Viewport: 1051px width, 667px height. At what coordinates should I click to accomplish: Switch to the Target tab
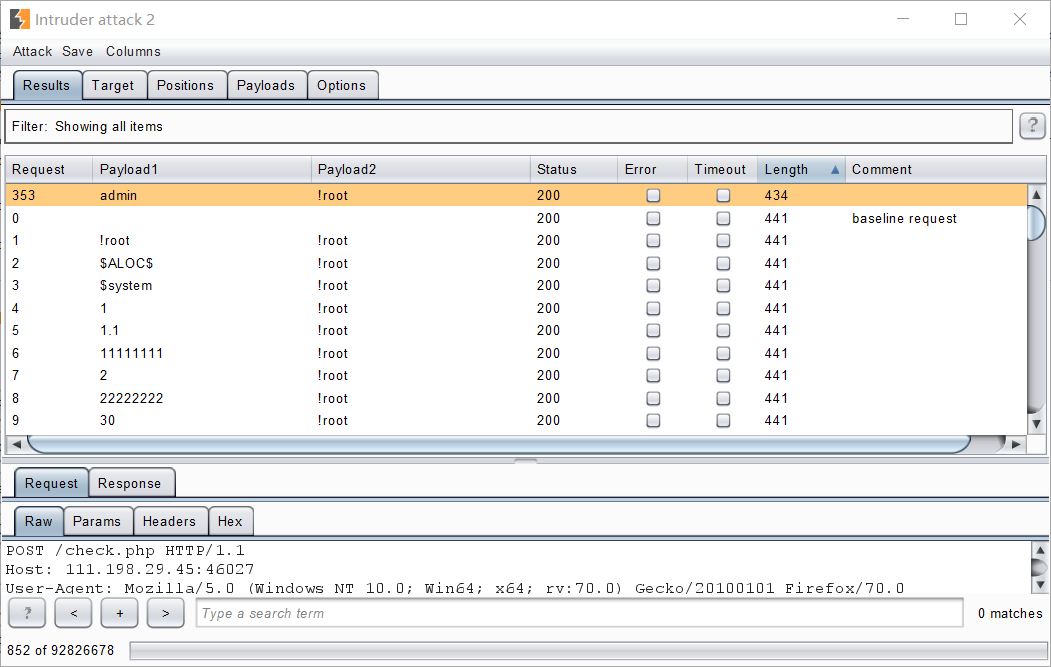tap(113, 85)
